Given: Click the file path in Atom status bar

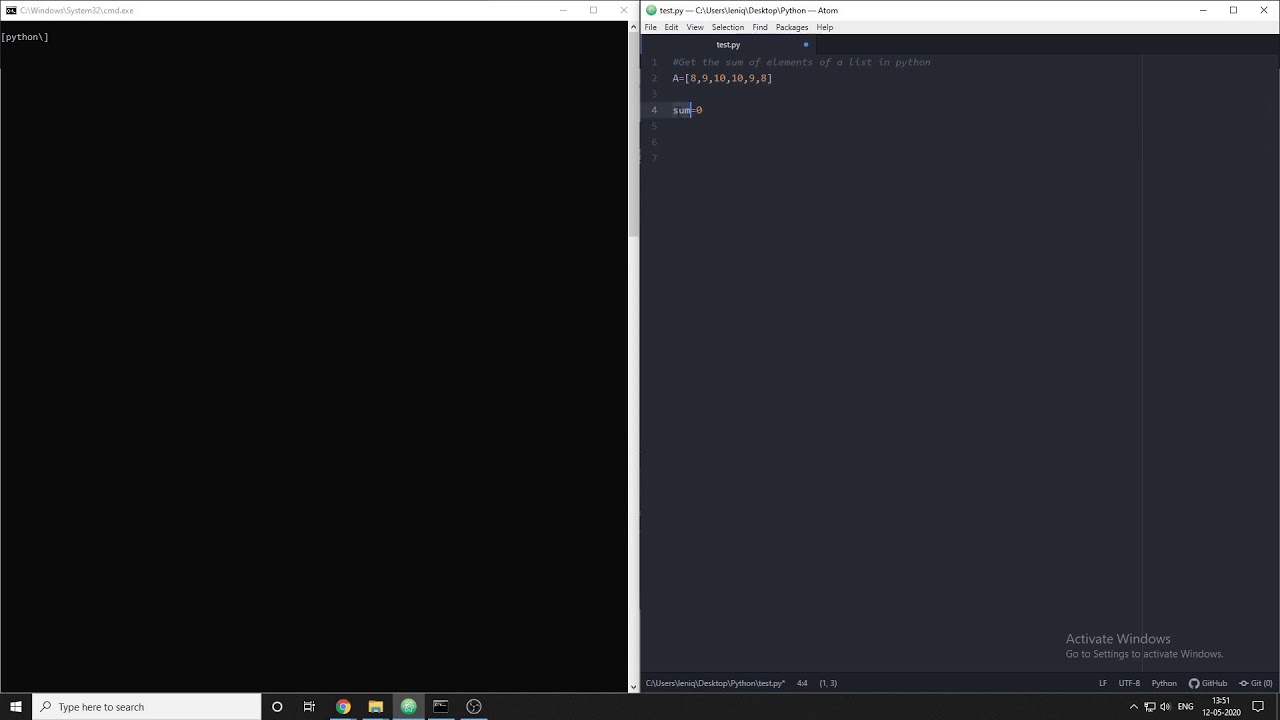Looking at the screenshot, I should (x=715, y=683).
